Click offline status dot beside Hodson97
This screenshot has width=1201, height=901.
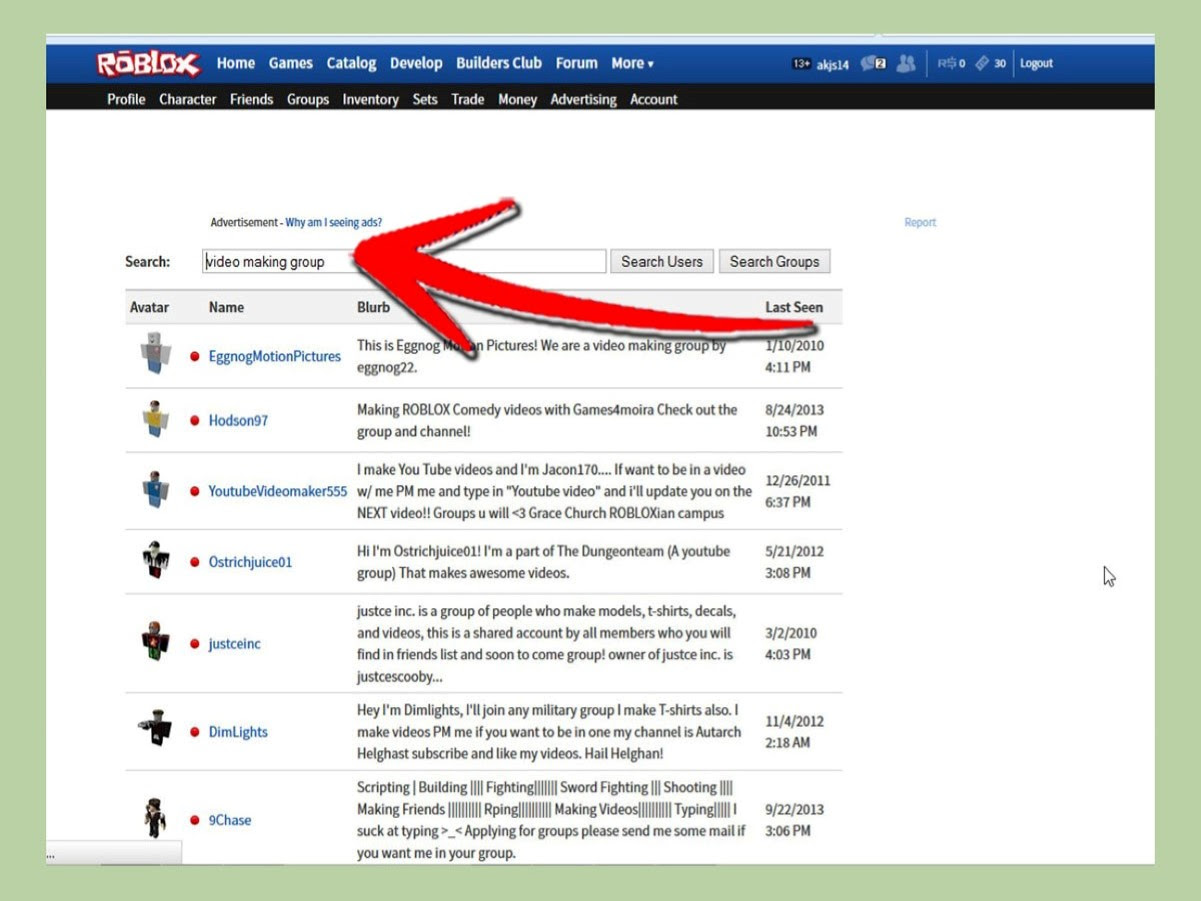[x=195, y=421]
